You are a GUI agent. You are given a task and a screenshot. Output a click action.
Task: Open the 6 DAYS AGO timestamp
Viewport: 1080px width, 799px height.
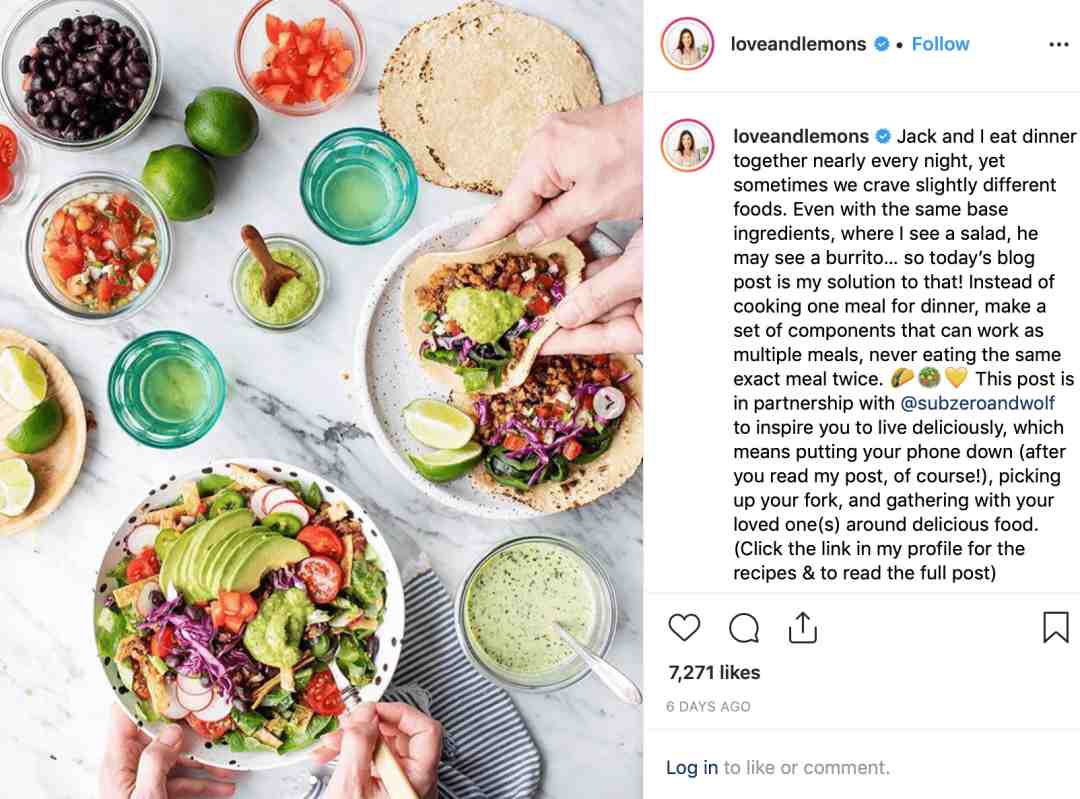[708, 707]
